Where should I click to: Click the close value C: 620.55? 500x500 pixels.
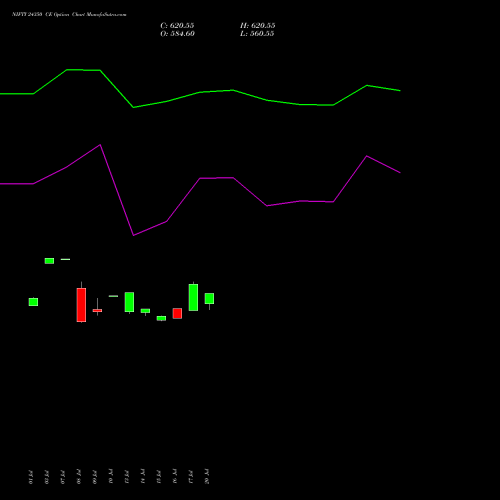click(177, 26)
